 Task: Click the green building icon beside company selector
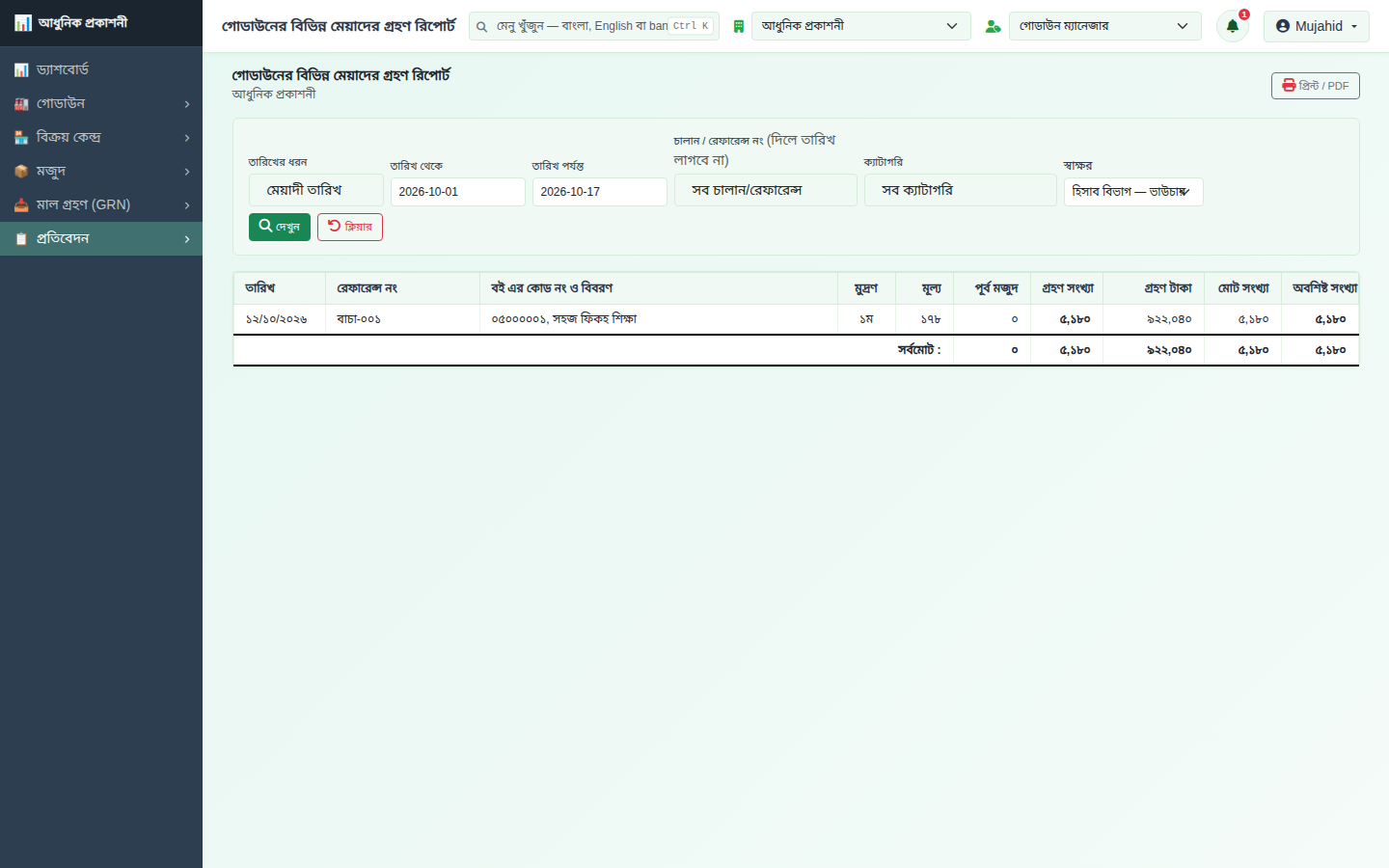[x=739, y=26]
